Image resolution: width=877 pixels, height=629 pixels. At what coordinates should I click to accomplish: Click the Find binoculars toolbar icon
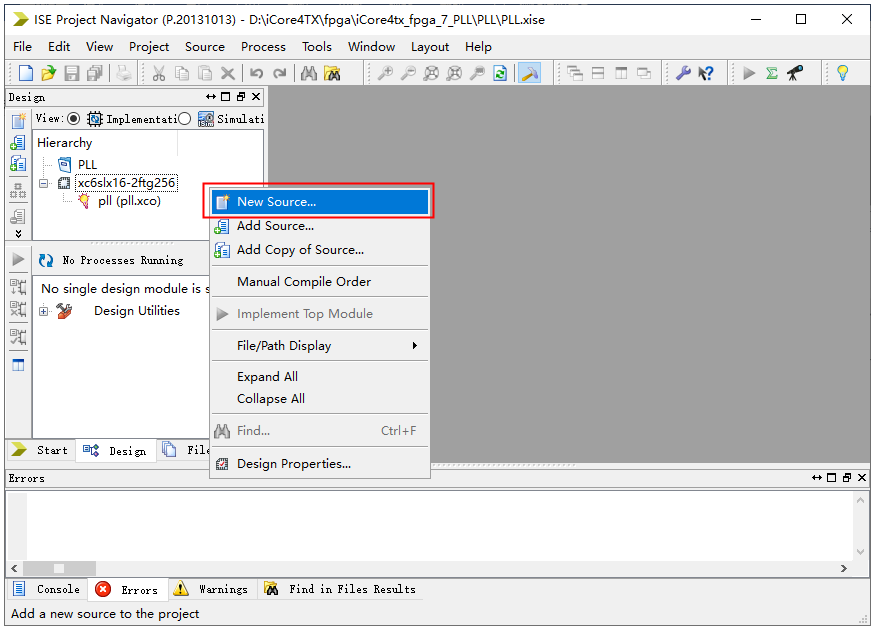309,73
